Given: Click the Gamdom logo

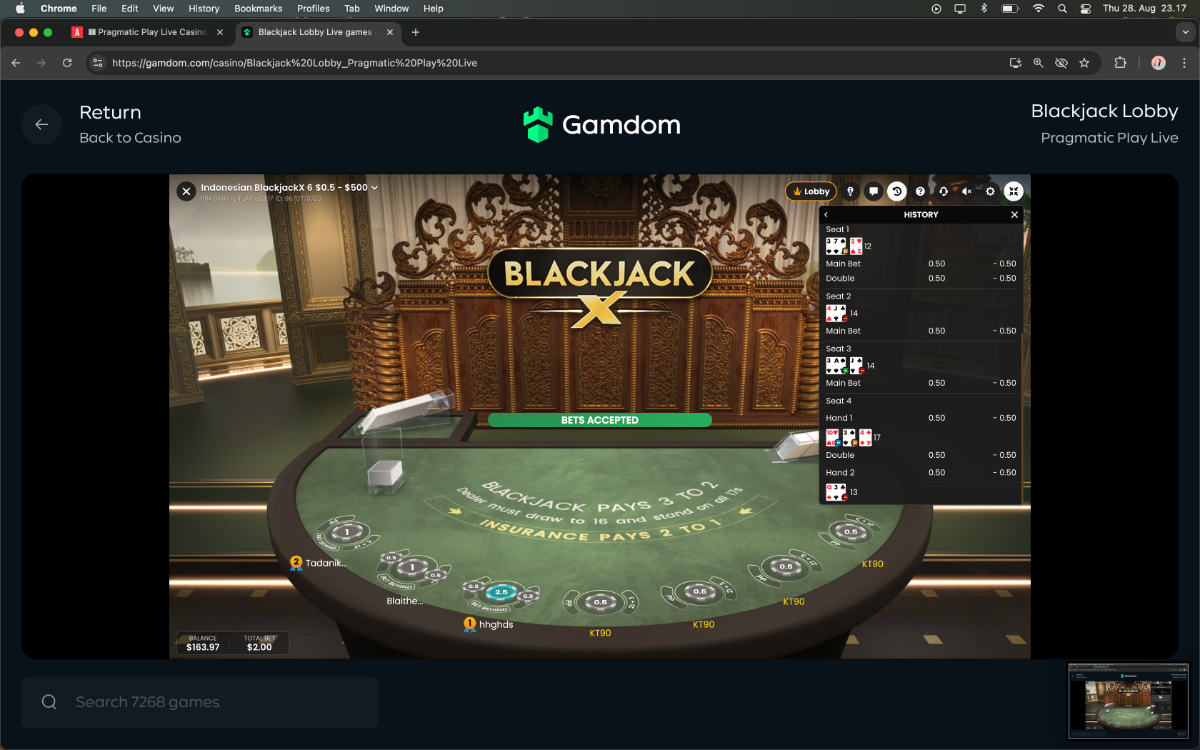Looking at the screenshot, I should pos(602,125).
